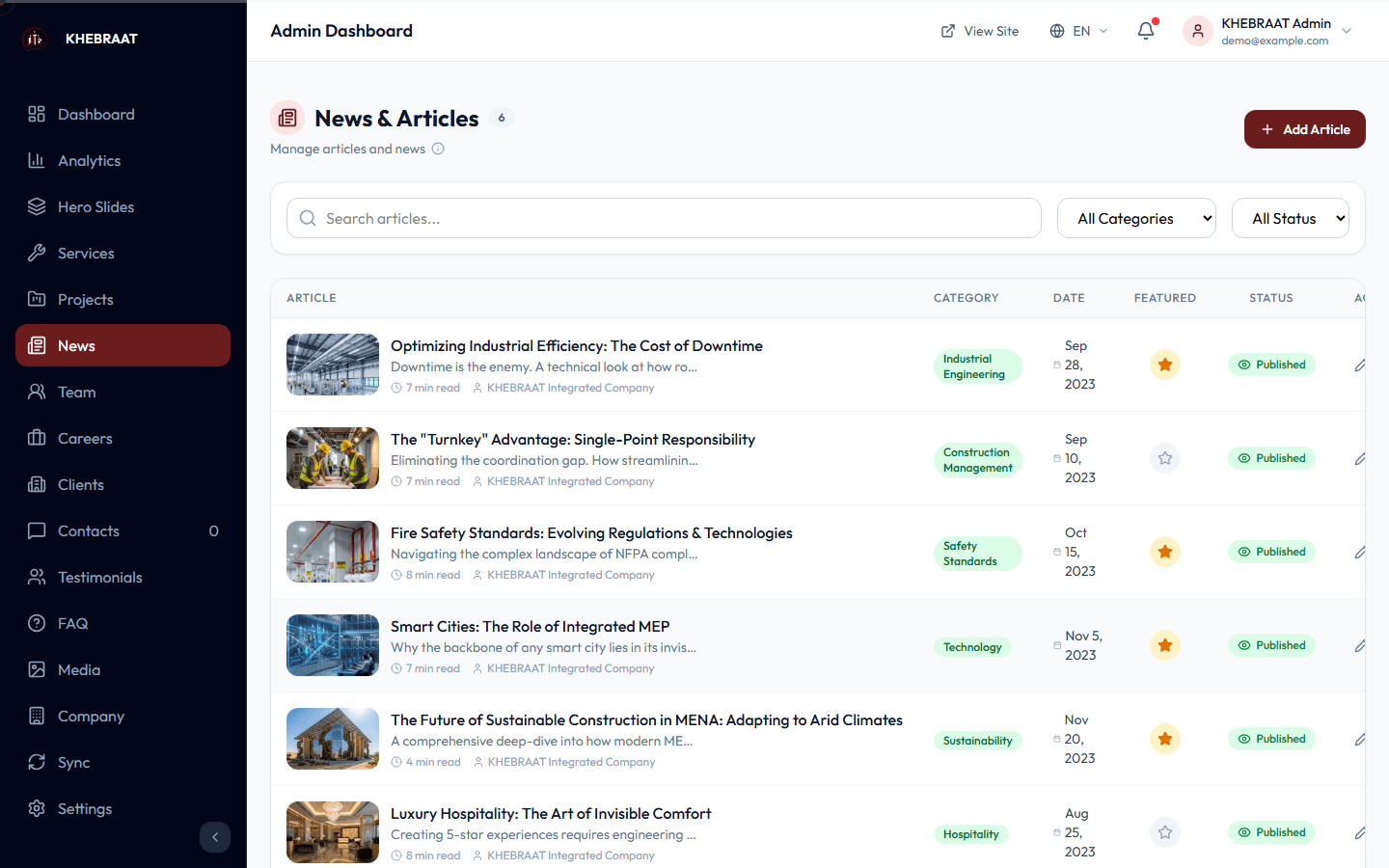Click the admin user avatar icon
The width and height of the screenshot is (1389, 868).
[x=1198, y=31]
